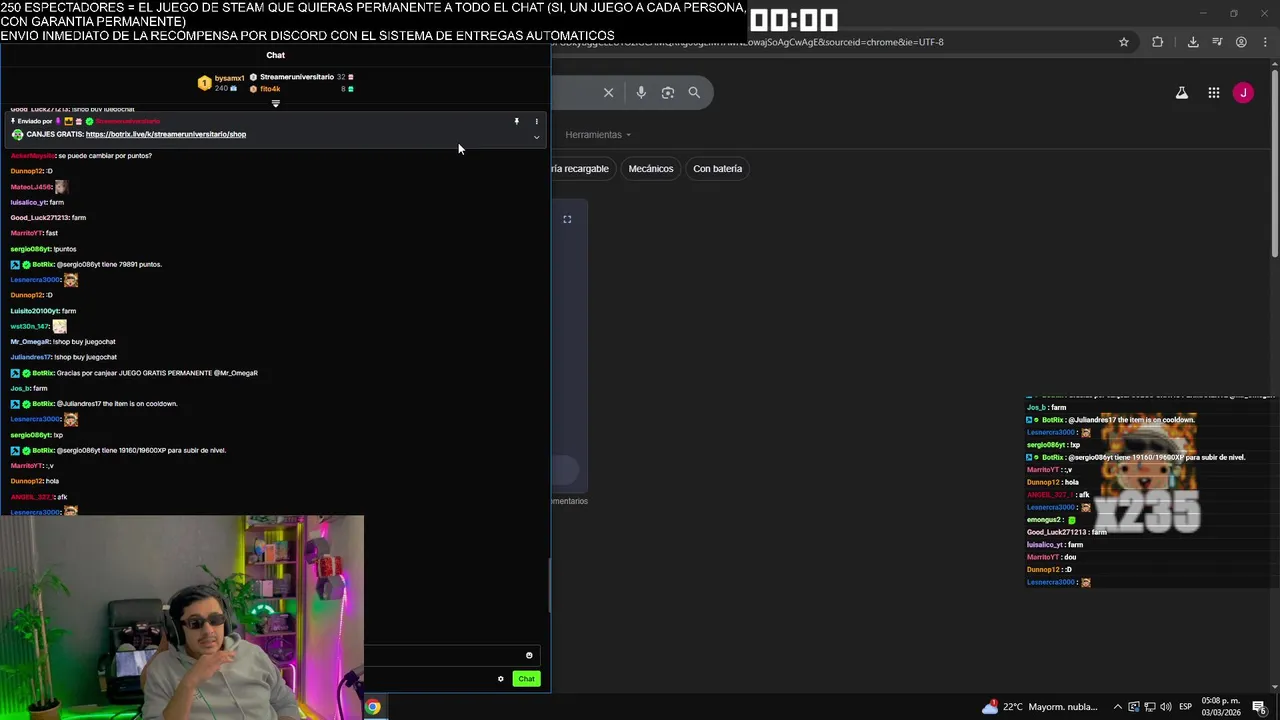
Task: Start Google voice search microphone
Action: tap(641, 92)
